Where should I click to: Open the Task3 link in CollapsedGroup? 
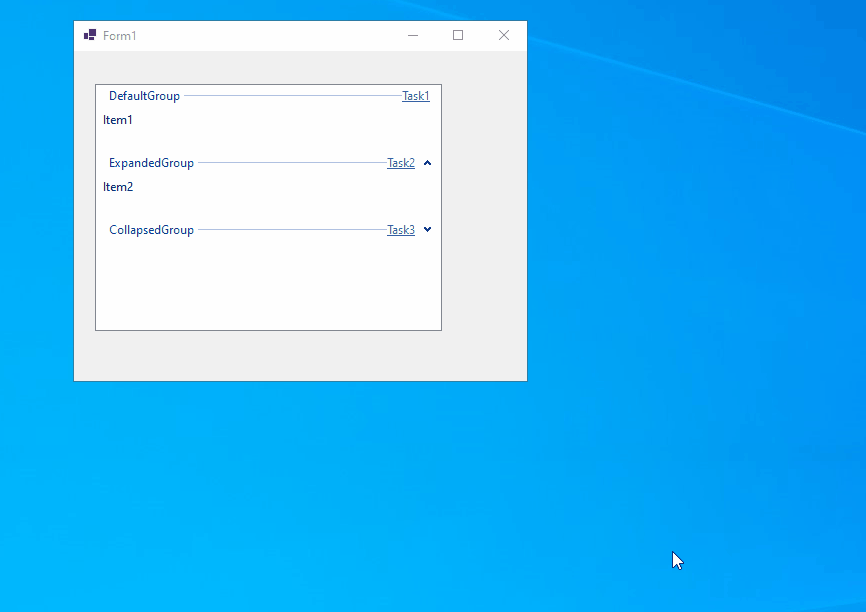click(400, 229)
